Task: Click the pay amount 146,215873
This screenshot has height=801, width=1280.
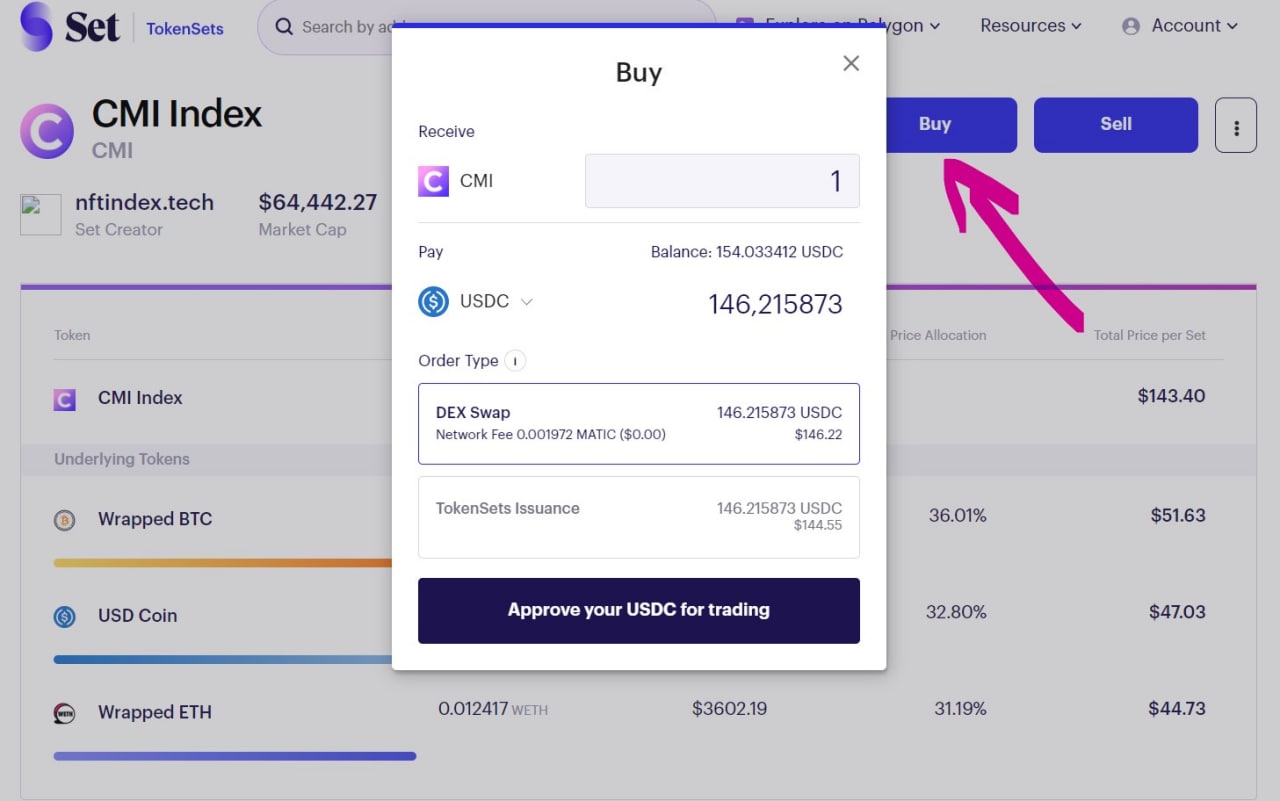Action: (x=776, y=304)
